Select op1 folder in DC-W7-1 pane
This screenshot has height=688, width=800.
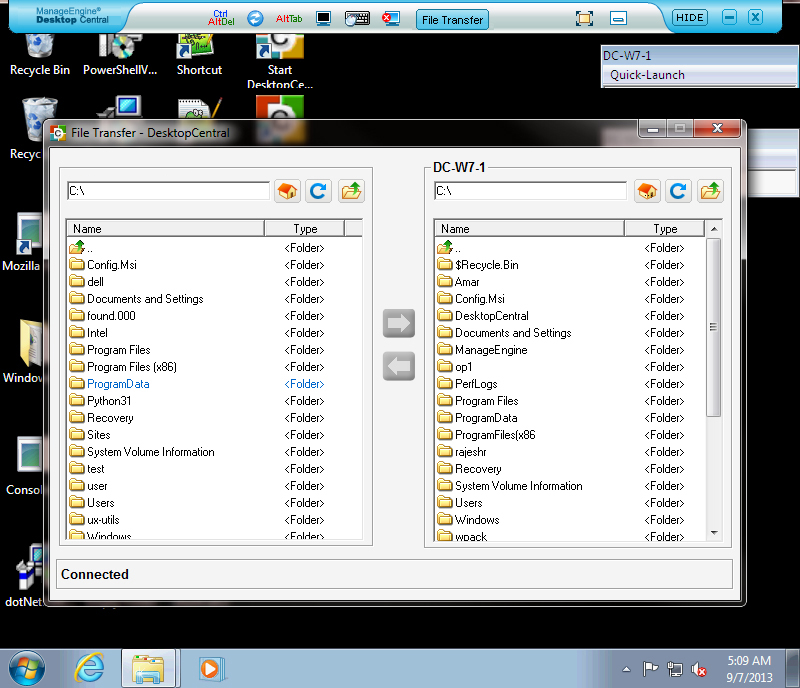click(570, 367)
